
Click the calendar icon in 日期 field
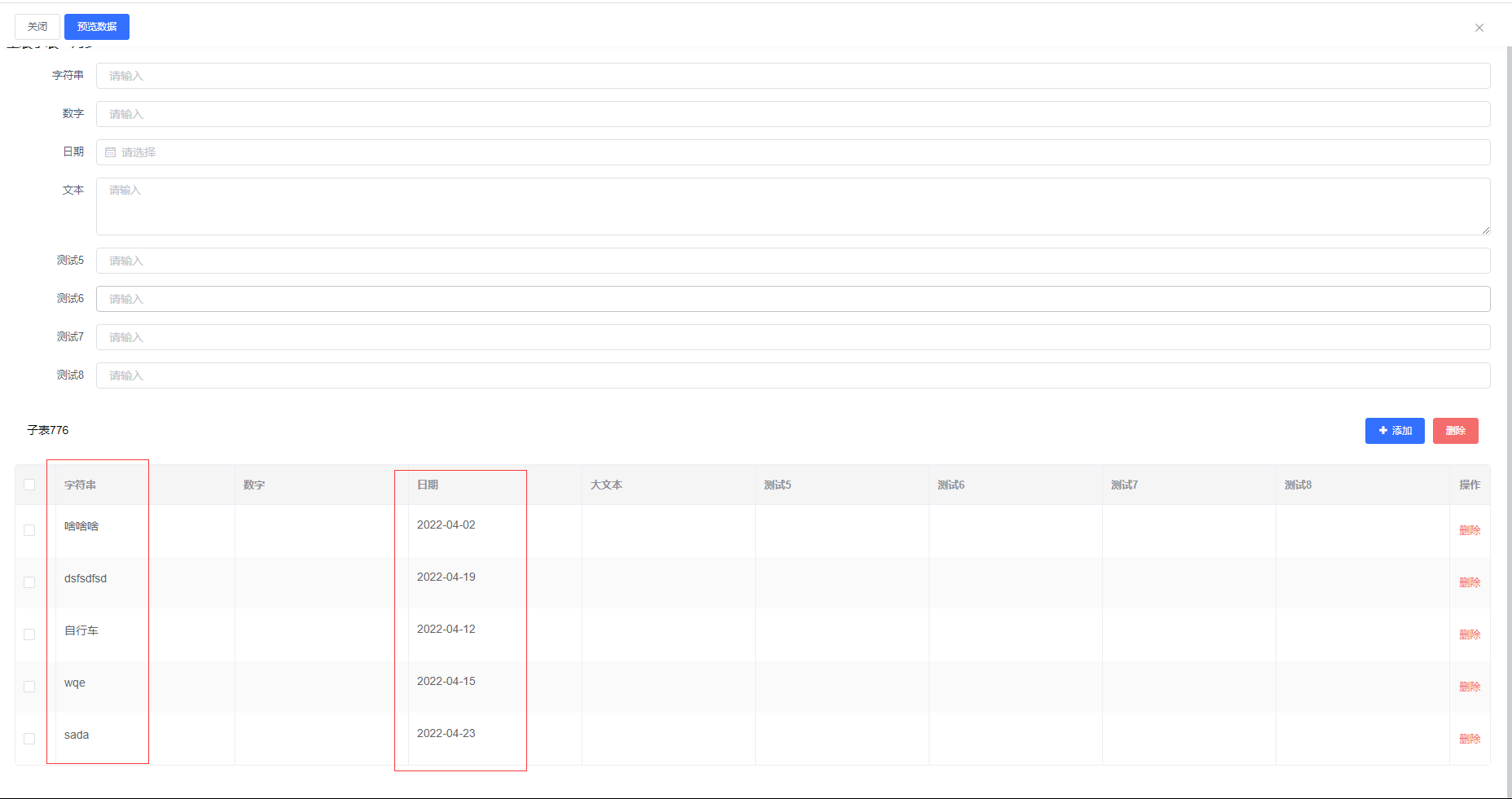(111, 152)
